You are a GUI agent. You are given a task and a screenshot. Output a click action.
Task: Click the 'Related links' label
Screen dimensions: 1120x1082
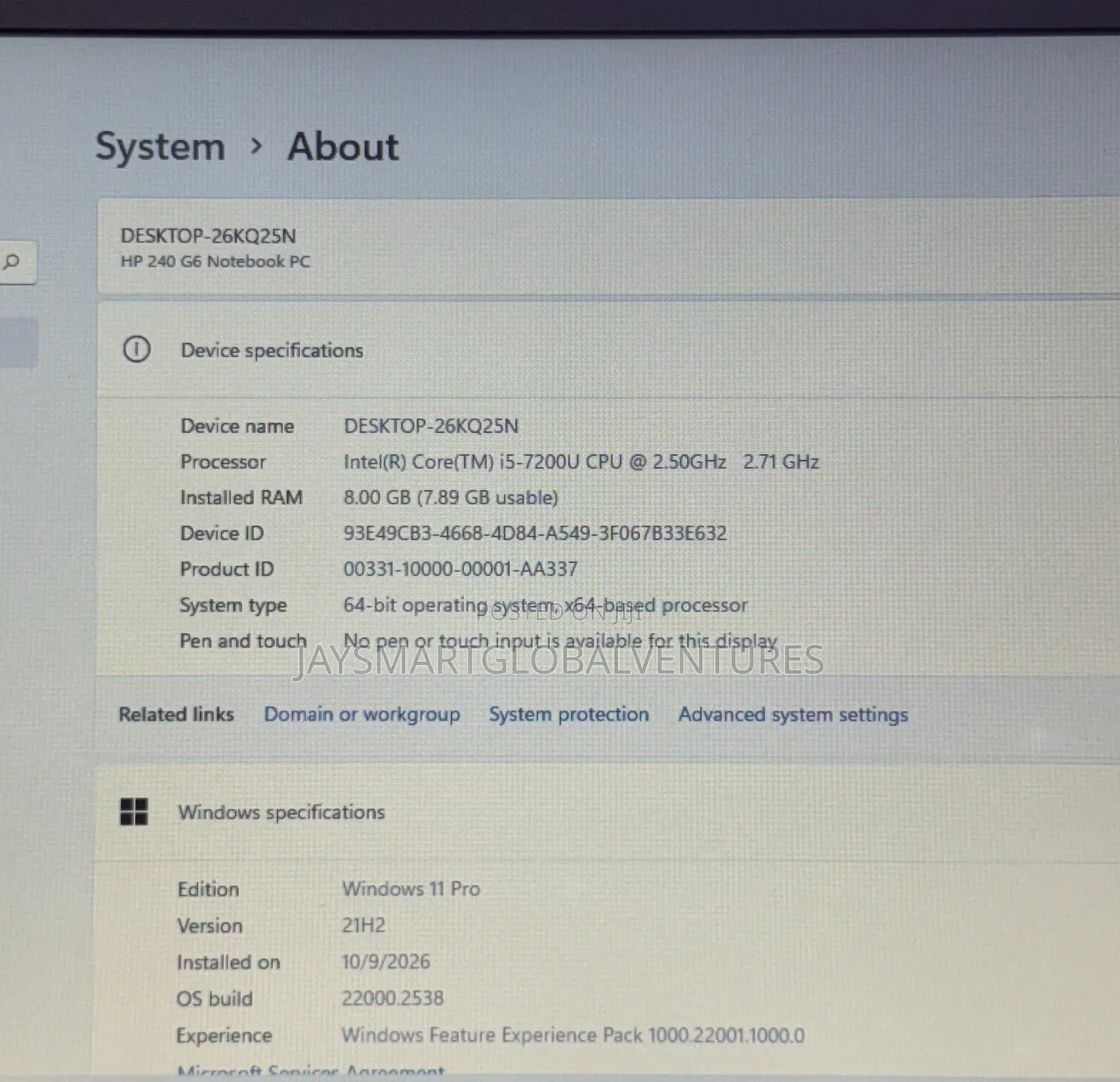[x=176, y=714]
